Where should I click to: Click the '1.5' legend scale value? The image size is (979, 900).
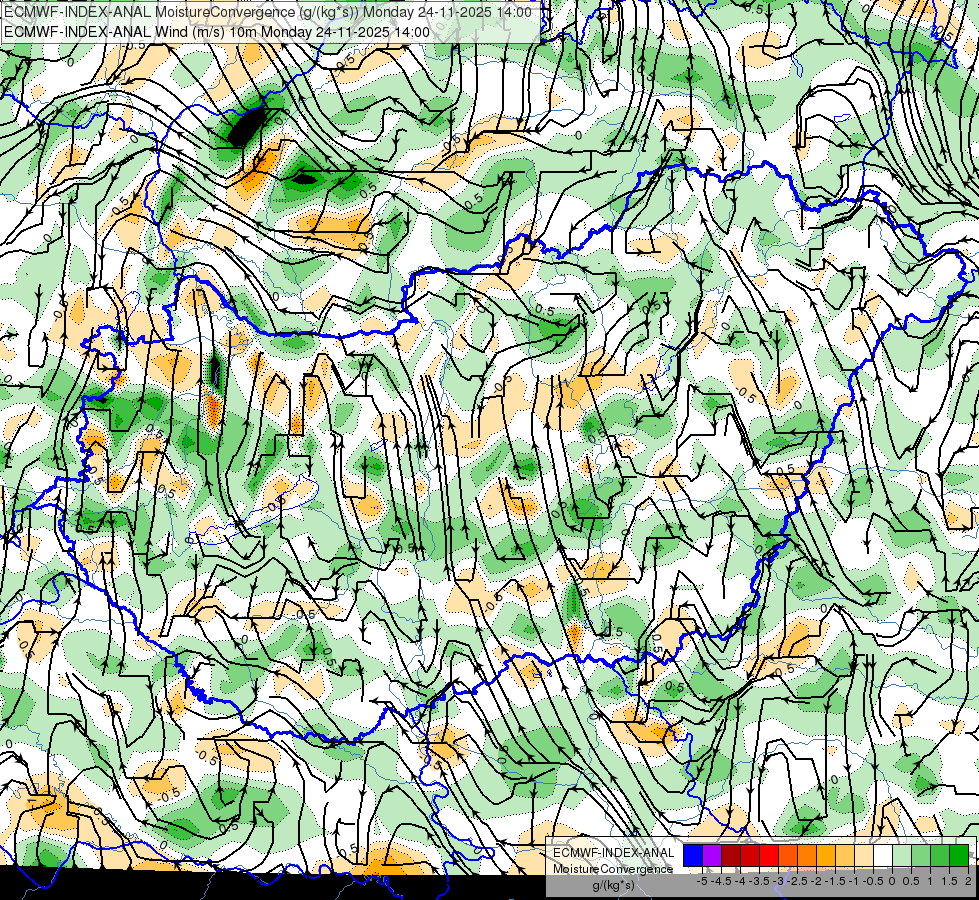tap(949, 881)
